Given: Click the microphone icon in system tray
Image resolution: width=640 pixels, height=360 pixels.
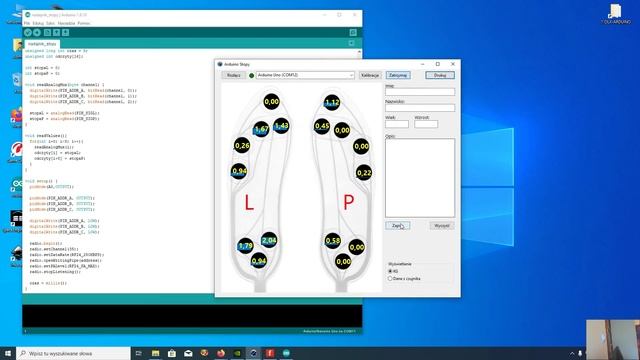Looking at the screenshot, I should coord(580,353).
